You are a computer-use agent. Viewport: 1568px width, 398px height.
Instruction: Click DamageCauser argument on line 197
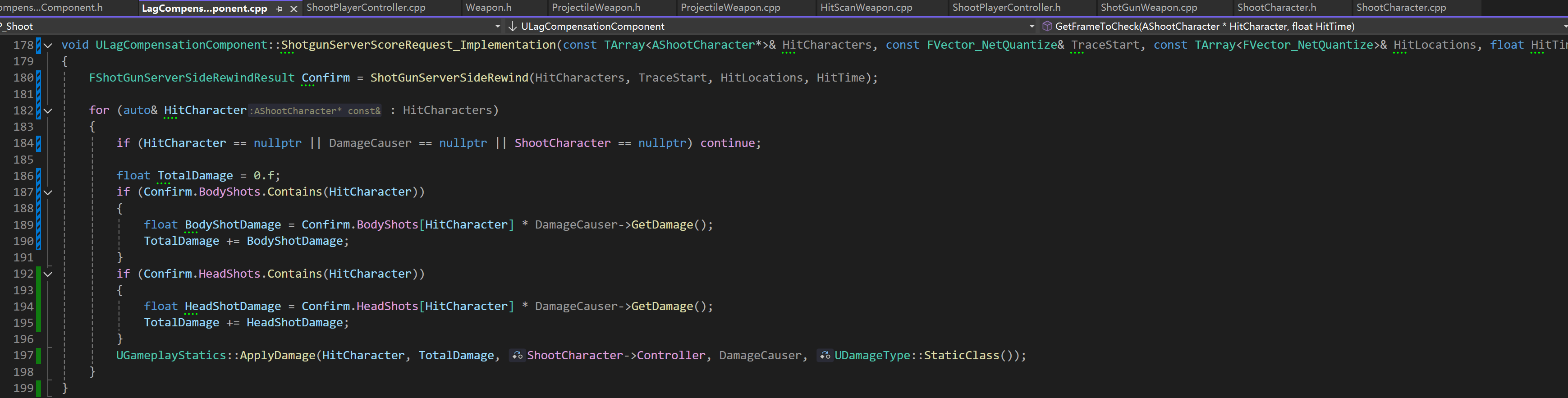coord(760,355)
